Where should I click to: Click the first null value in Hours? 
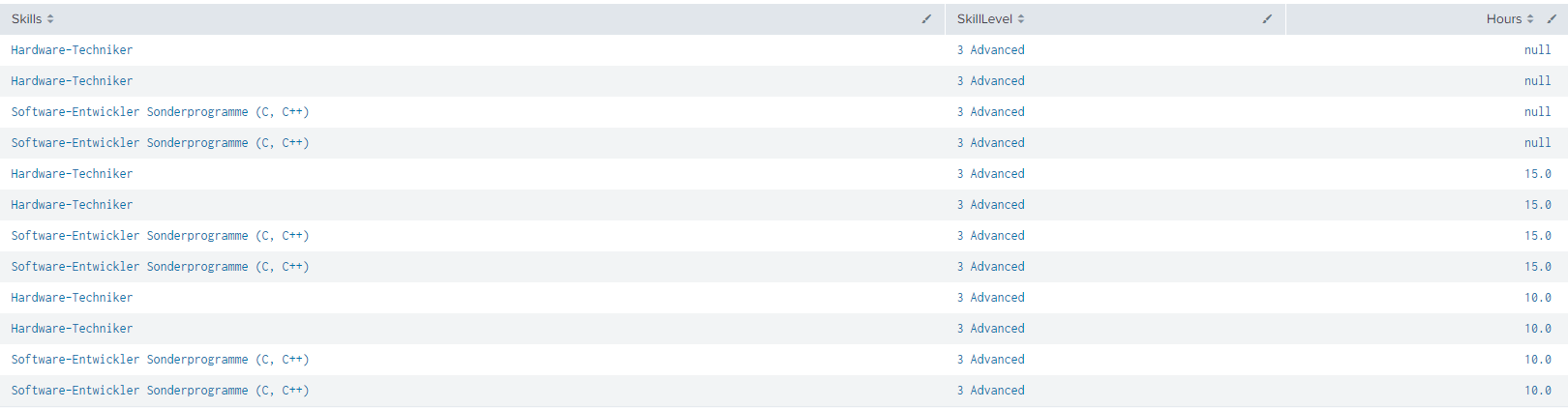click(1537, 50)
